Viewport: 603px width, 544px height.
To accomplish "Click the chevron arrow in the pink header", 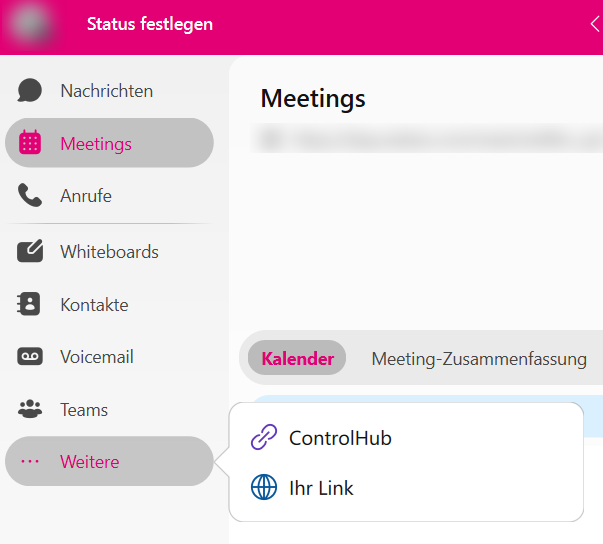I will [595, 25].
